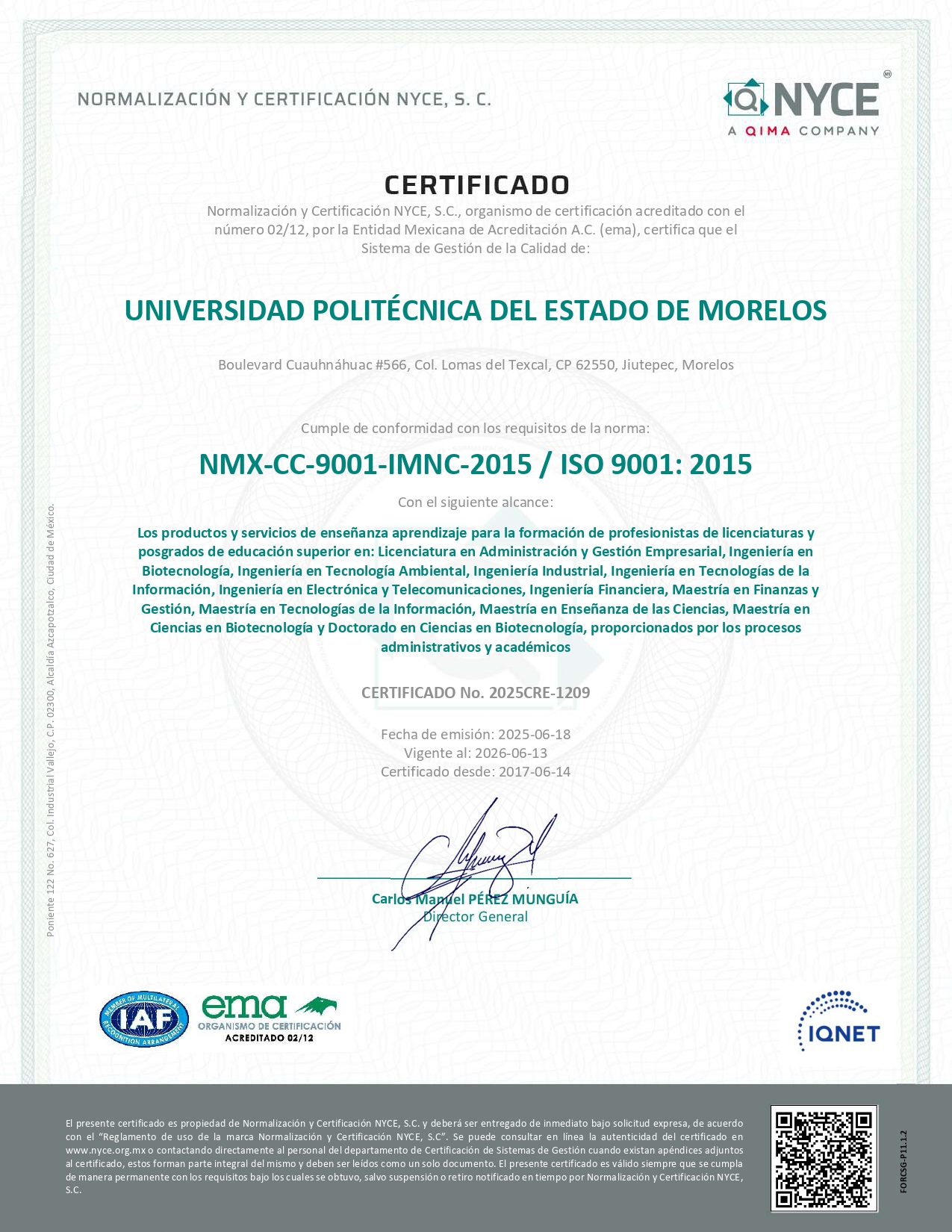Click the Universidad Politécnica del Estado de Morelos title
This screenshot has height=1232, width=952.
(476, 311)
